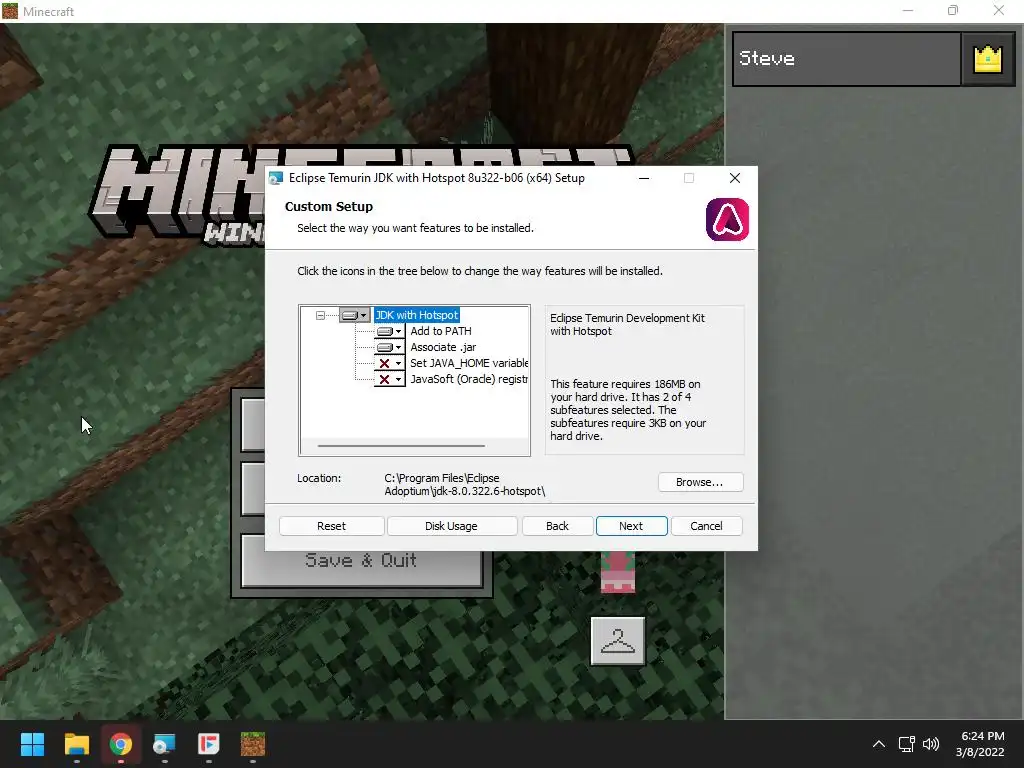Screen dimensions: 1024x768
Task: Open File Explorer from taskbar
Action: point(76,744)
